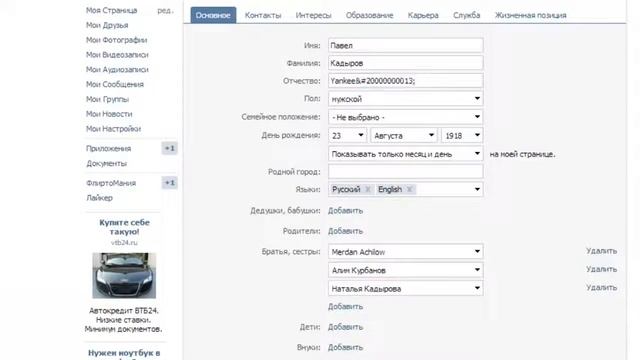This screenshot has height=360, width=640.
Task: Expand the Языки dropdown arrow
Action: [x=477, y=189]
